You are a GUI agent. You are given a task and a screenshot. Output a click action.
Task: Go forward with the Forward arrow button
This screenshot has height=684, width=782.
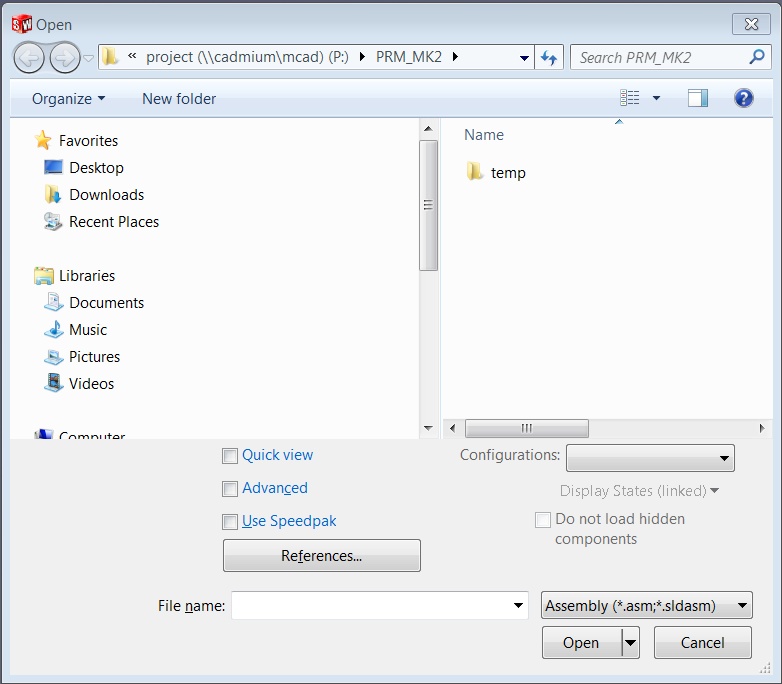65,58
